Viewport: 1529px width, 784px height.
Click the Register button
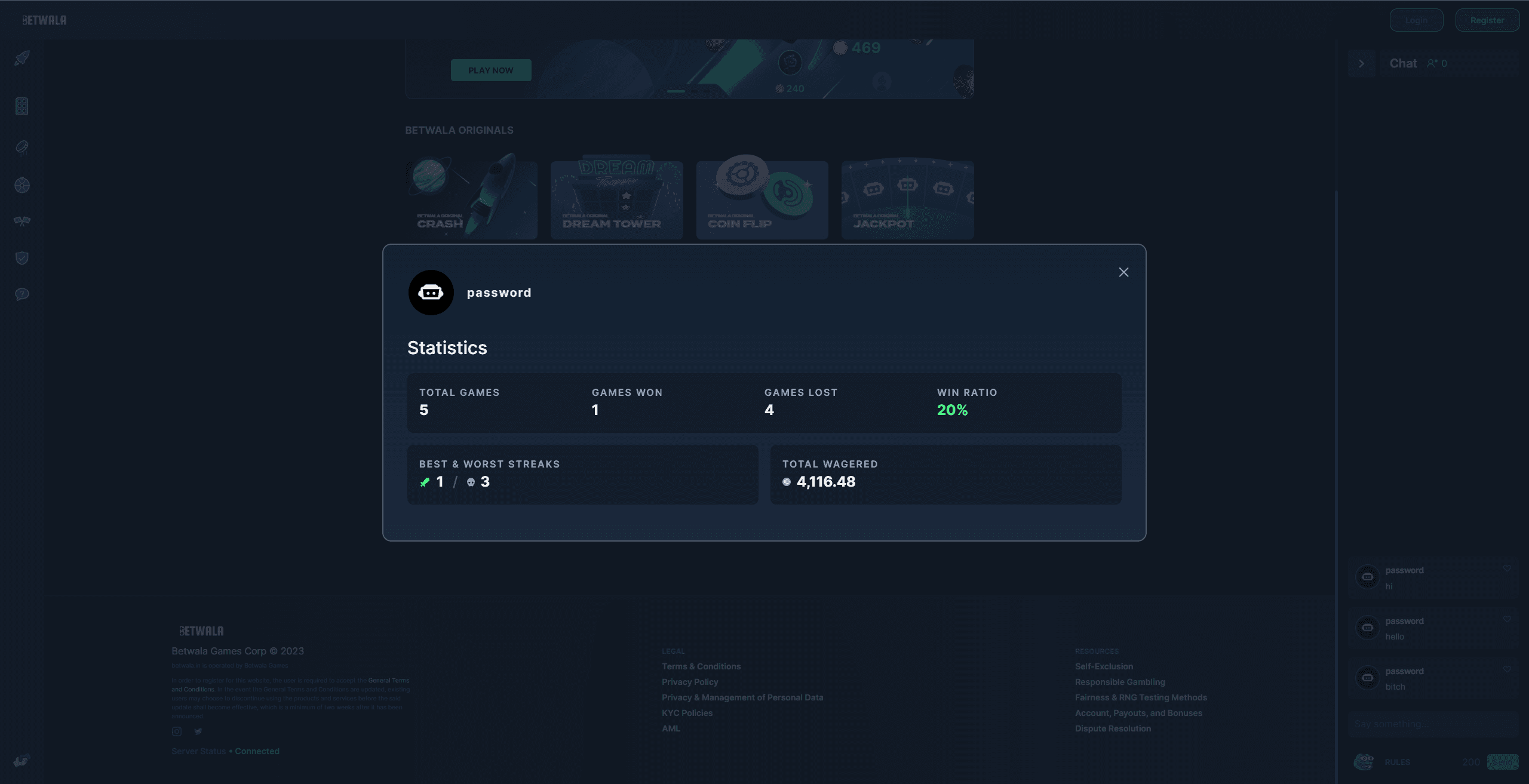click(x=1487, y=20)
